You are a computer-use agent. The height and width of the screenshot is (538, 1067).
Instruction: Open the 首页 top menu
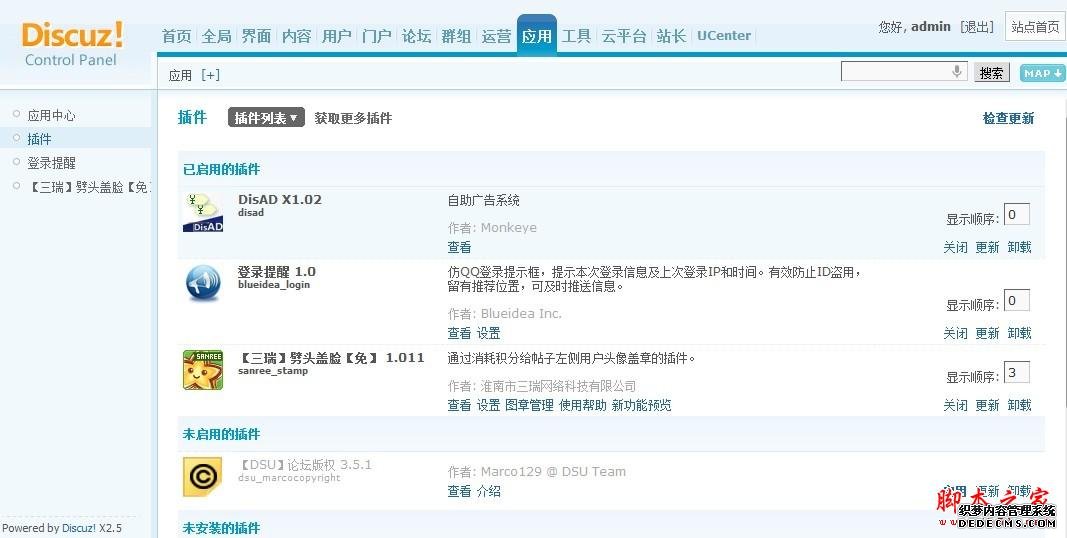click(177, 36)
